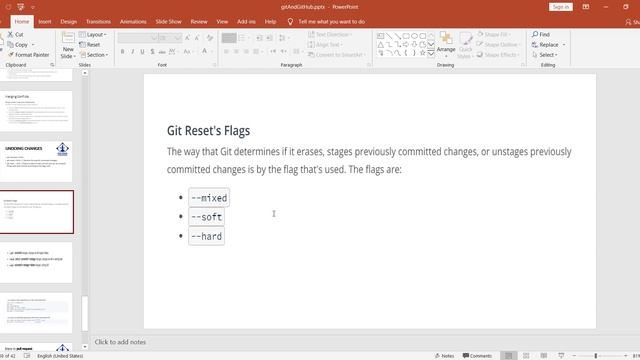The width and height of the screenshot is (640, 360).
Task: Click the Copy icon in Clipboard
Action: pyautogui.click(x=11, y=44)
